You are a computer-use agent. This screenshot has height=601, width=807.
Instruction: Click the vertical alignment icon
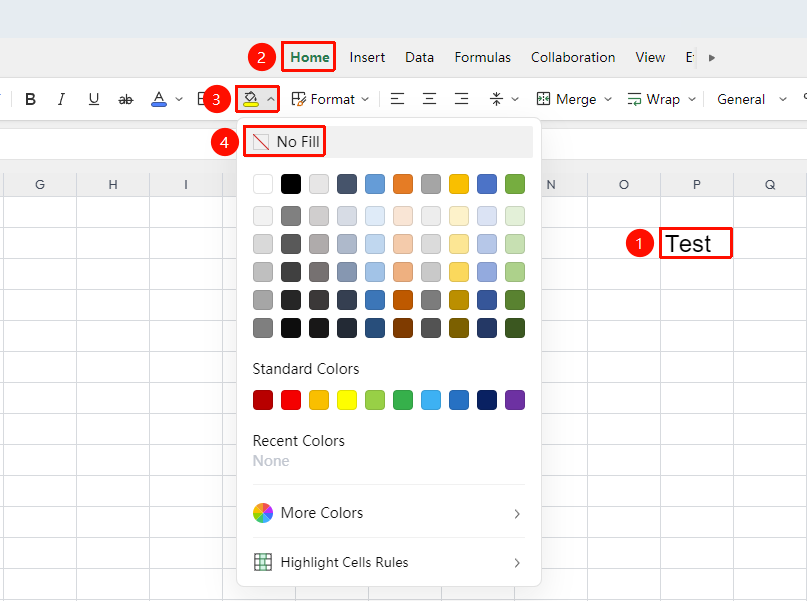496,99
